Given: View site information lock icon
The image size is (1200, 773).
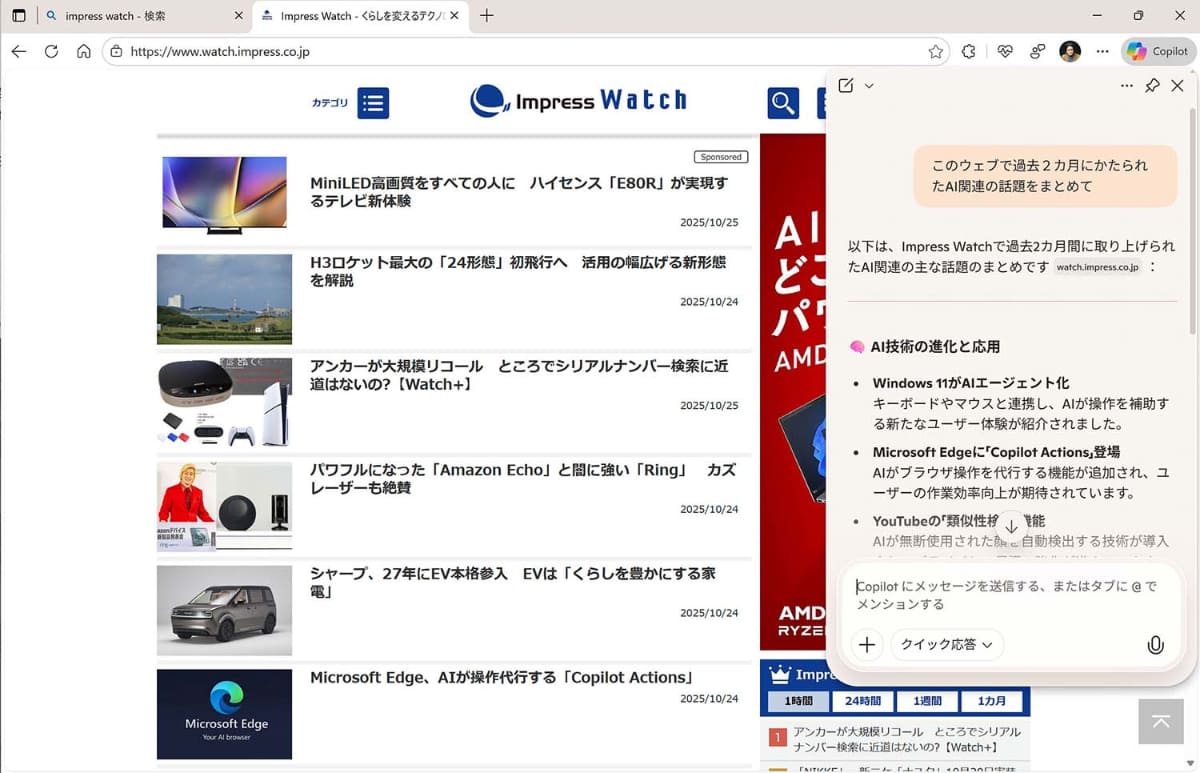Looking at the screenshot, I should pos(117,51).
